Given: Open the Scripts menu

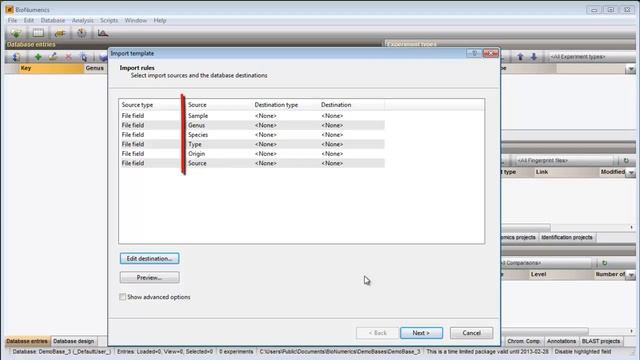Looking at the screenshot, I should click(109, 20).
